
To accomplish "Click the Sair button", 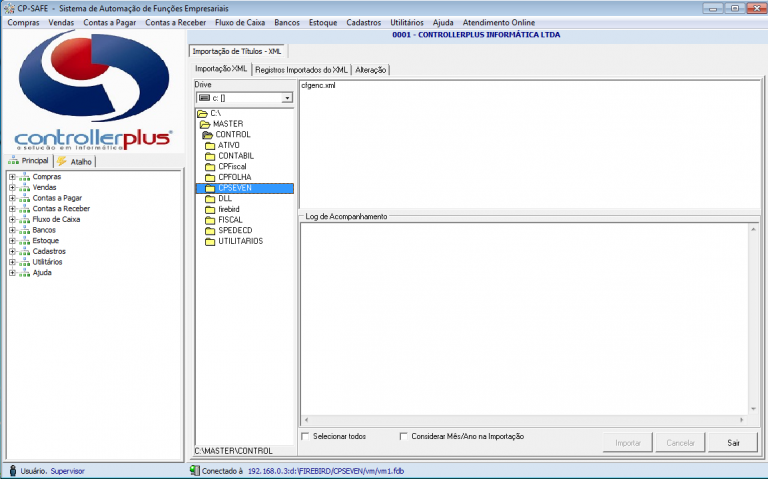I will (733, 443).
